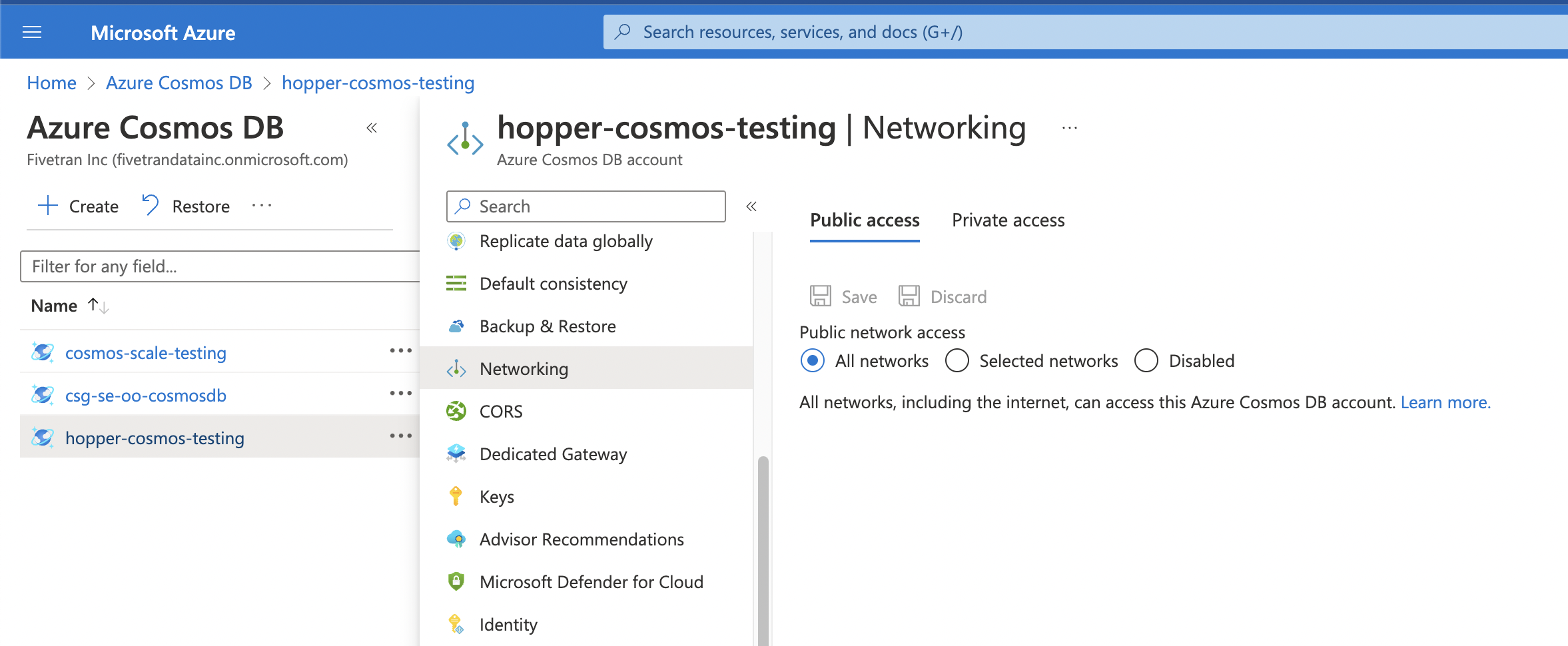Click the Networking header resource icon
This screenshot has height=646, width=1568.
tap(465, 139)
